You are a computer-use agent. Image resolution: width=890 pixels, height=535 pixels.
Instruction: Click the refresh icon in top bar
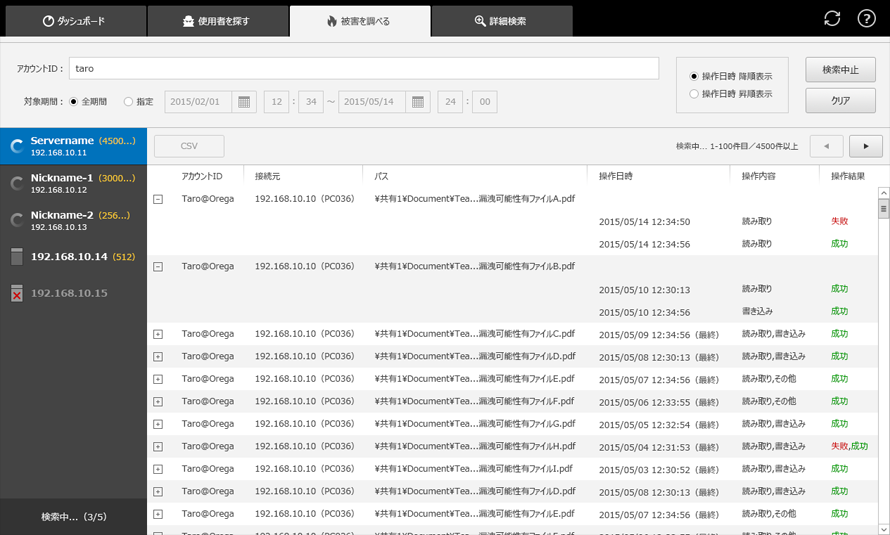click(x=832, y=19)
